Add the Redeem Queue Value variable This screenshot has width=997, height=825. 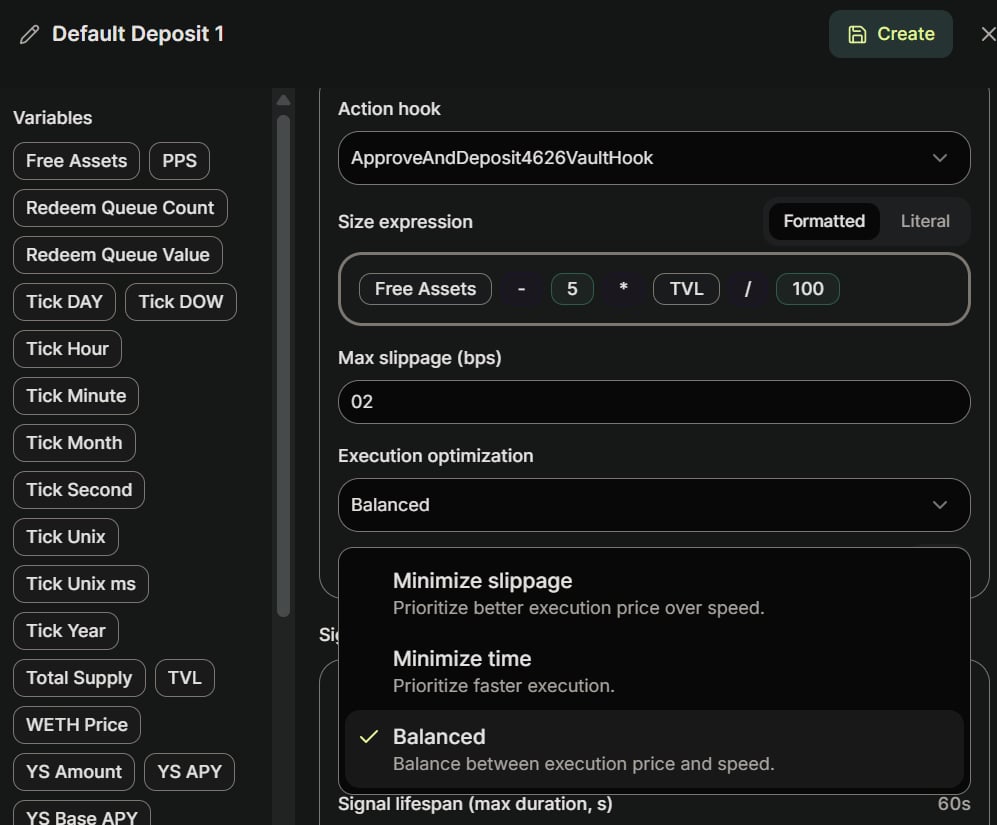click(x=118, y=255)
